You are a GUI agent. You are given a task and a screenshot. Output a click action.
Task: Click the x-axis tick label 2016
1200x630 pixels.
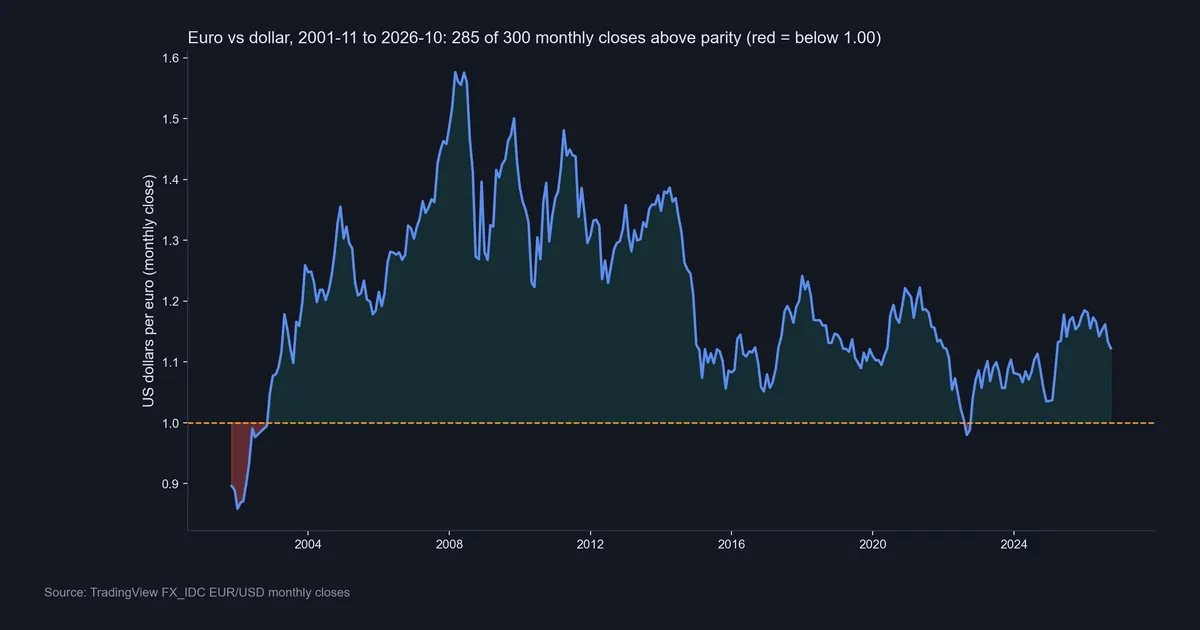click(731, 546)
